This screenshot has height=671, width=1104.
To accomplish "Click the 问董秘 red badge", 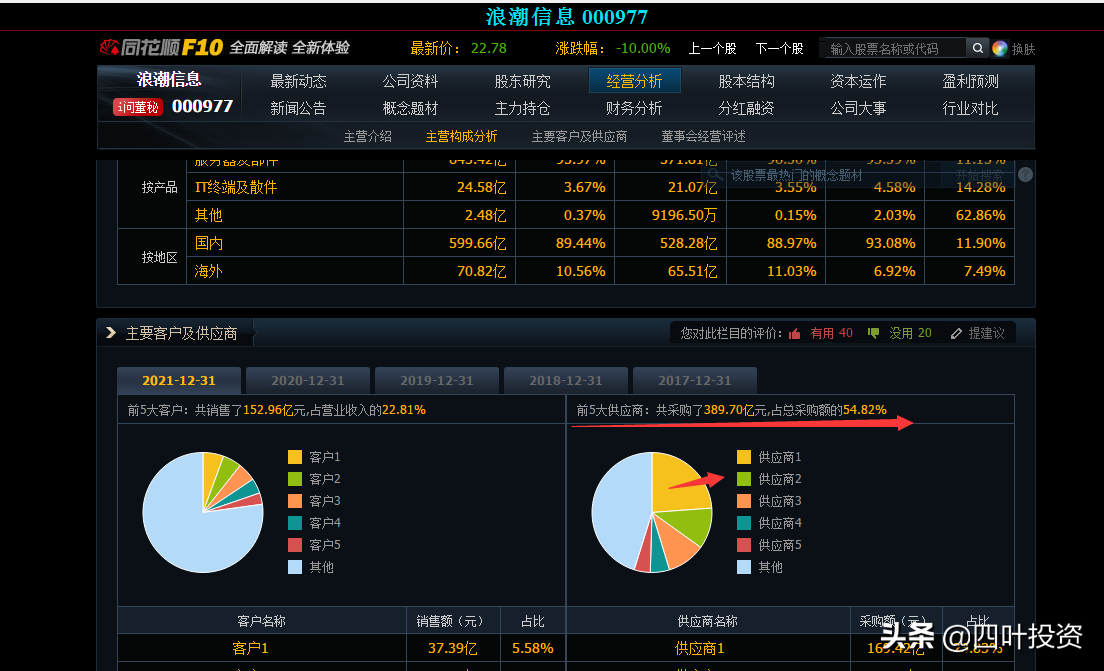I will coord(138,107).
